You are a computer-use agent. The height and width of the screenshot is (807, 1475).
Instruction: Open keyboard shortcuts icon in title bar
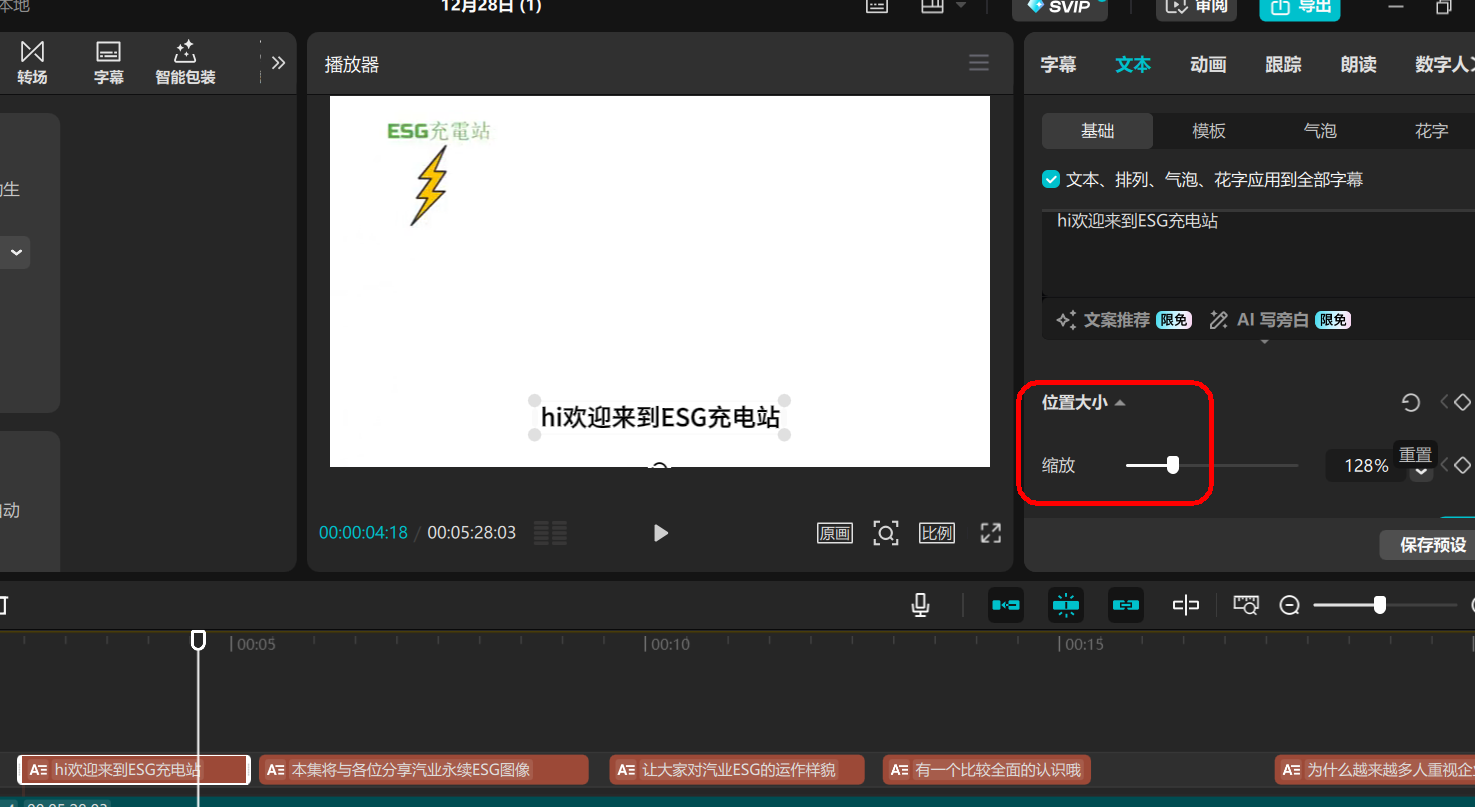(876, 6)
